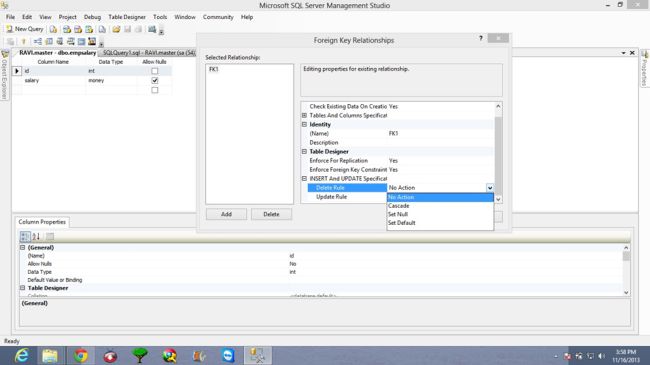The image size is (650, 365).
Task: Collapse Table Designer section in Foreign Key dialog
Action: (304, 151)
